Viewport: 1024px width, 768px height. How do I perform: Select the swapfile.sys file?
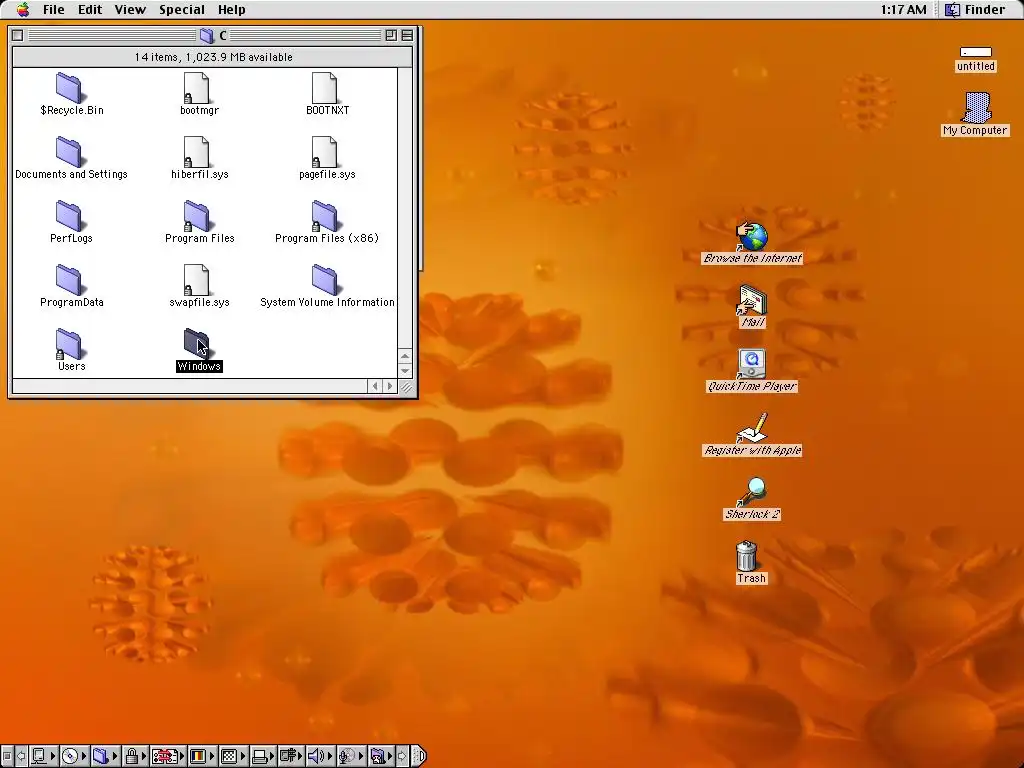(199, 286)
